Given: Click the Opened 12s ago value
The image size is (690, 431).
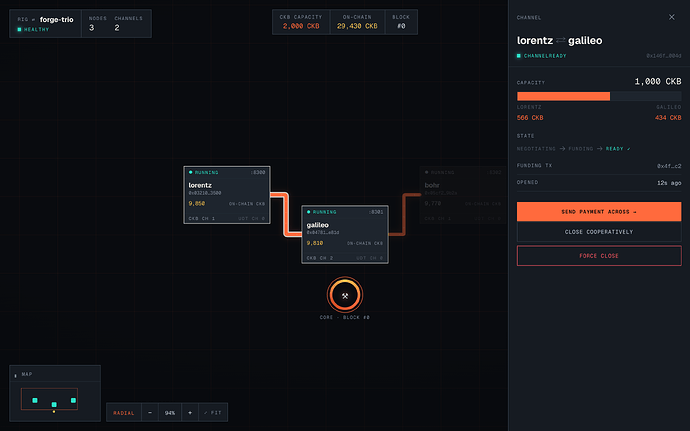Looking at the screenshot, I should pyautogui.click(x=669, y=183).
